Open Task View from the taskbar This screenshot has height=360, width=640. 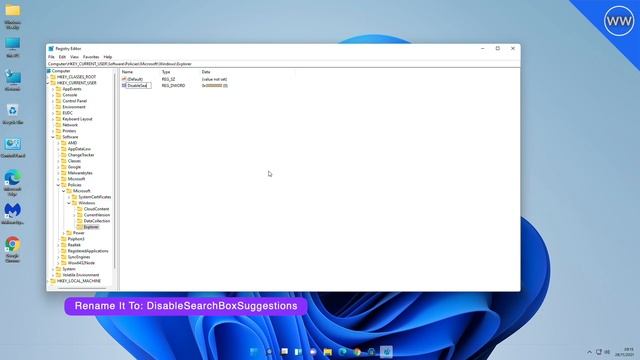point(284,352)
